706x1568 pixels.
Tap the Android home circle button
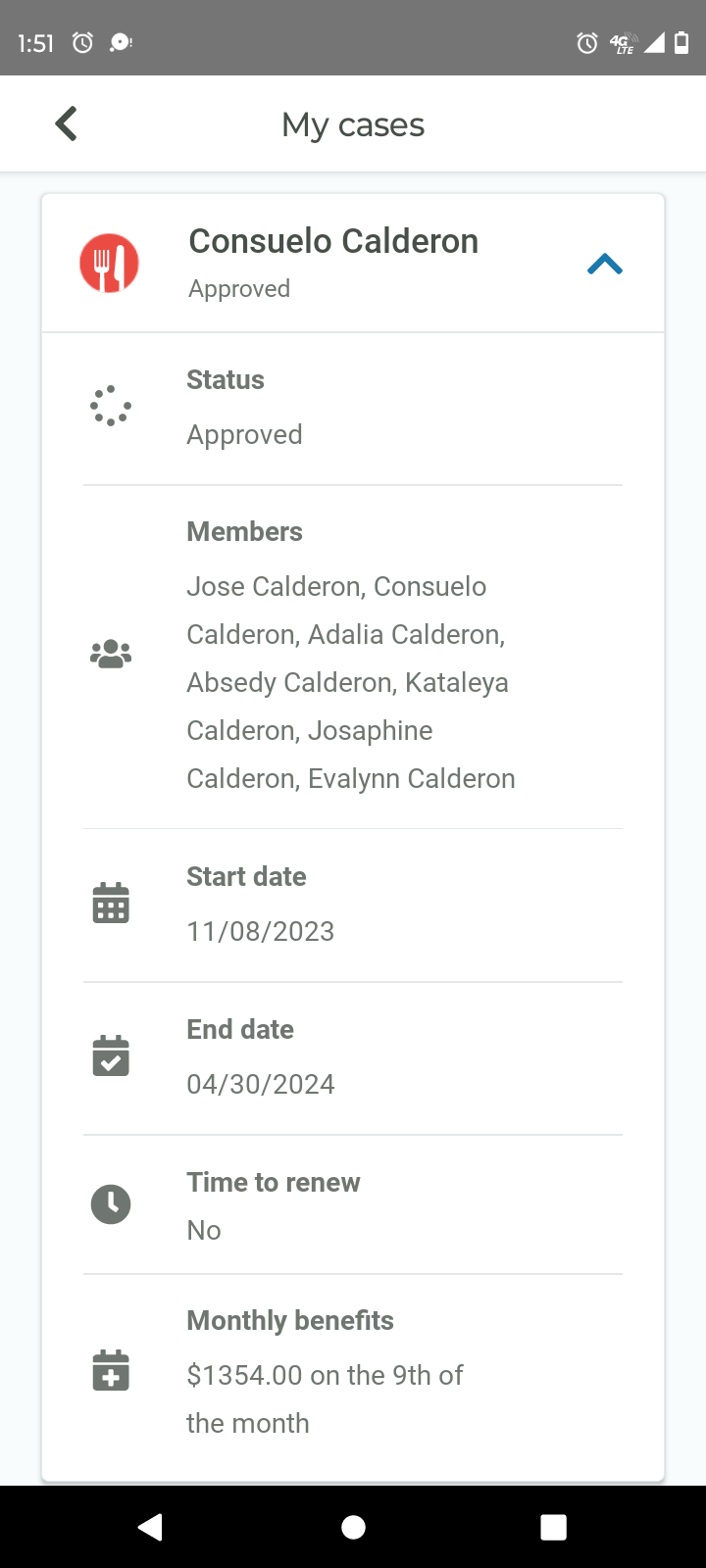(x=354, y=1527)
